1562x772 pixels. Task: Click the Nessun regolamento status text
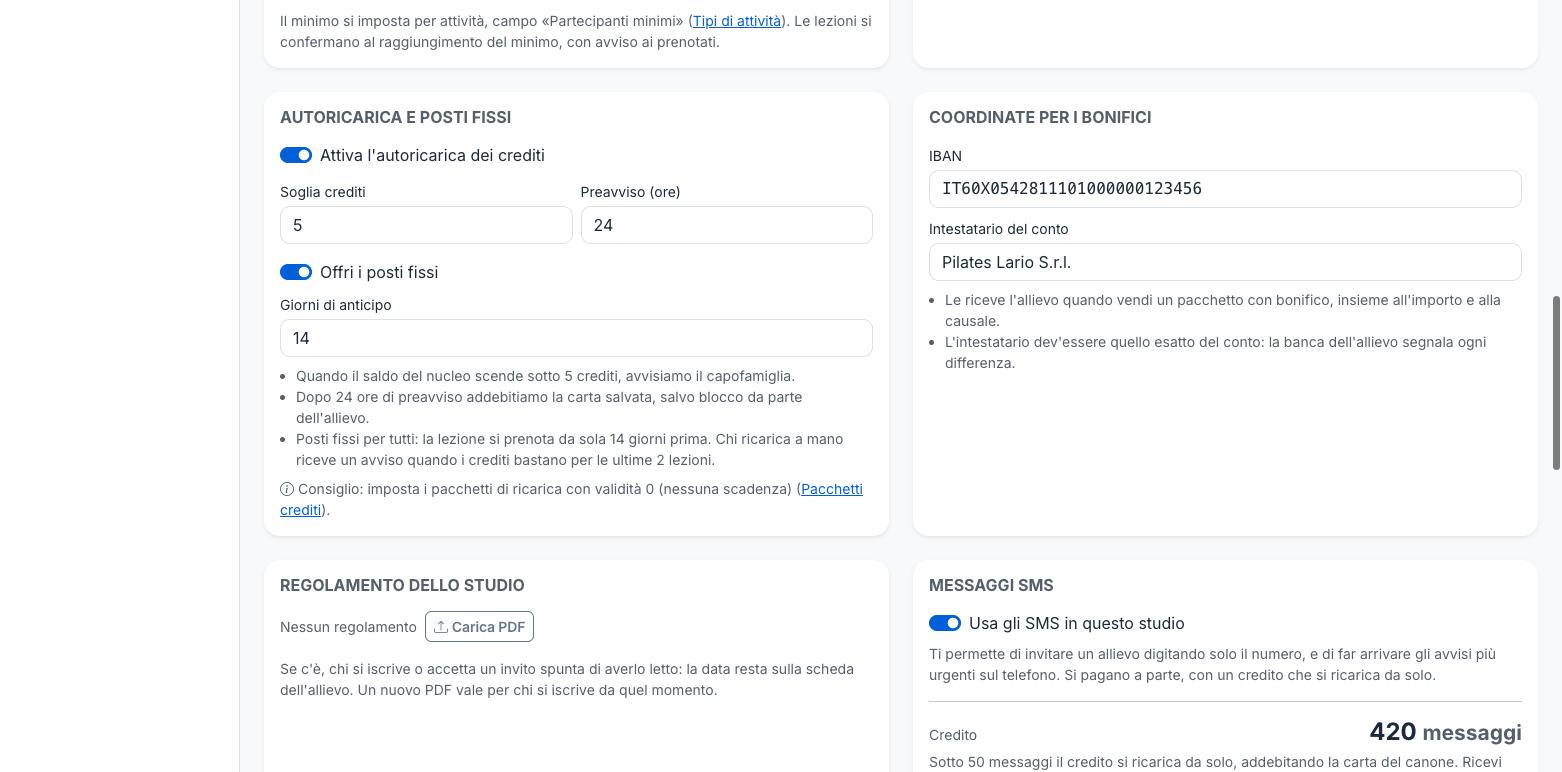[x=348, y=627]
